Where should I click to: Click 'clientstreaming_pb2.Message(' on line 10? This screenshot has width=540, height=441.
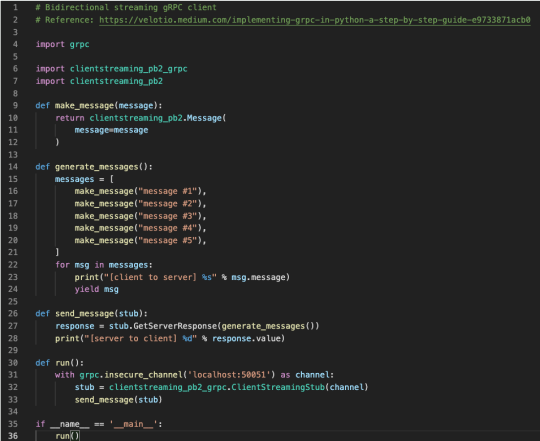158,118
